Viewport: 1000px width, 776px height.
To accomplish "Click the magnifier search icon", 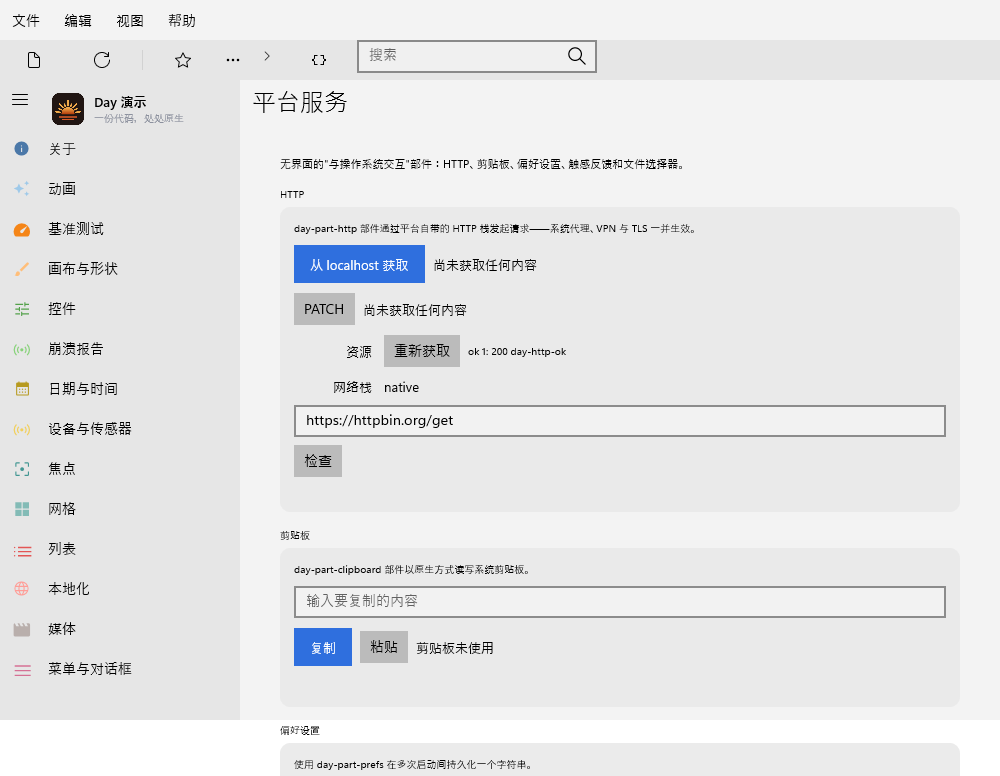I will coord(577,56).
